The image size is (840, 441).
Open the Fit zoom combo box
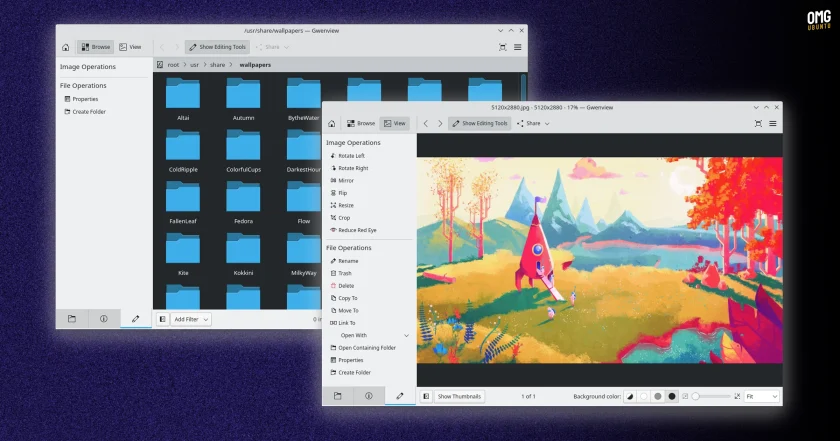[762, 397]
